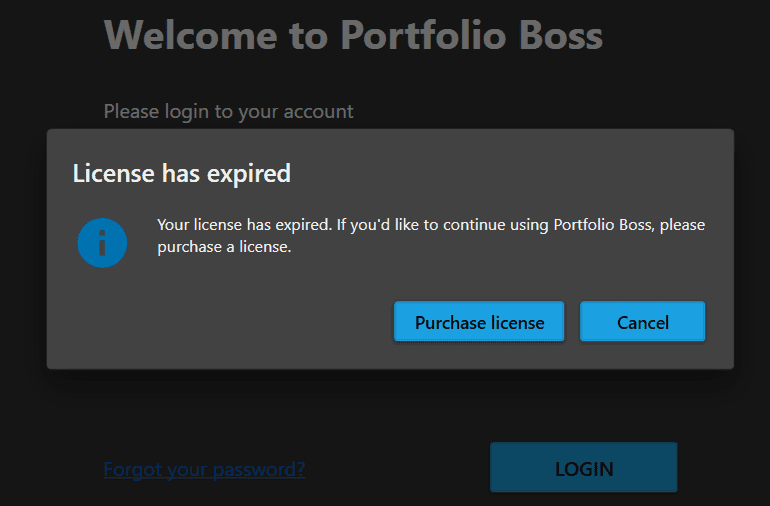
Task: Click the Welcome to Portfolio Boss heading
Action: click(x=353, y=36)
